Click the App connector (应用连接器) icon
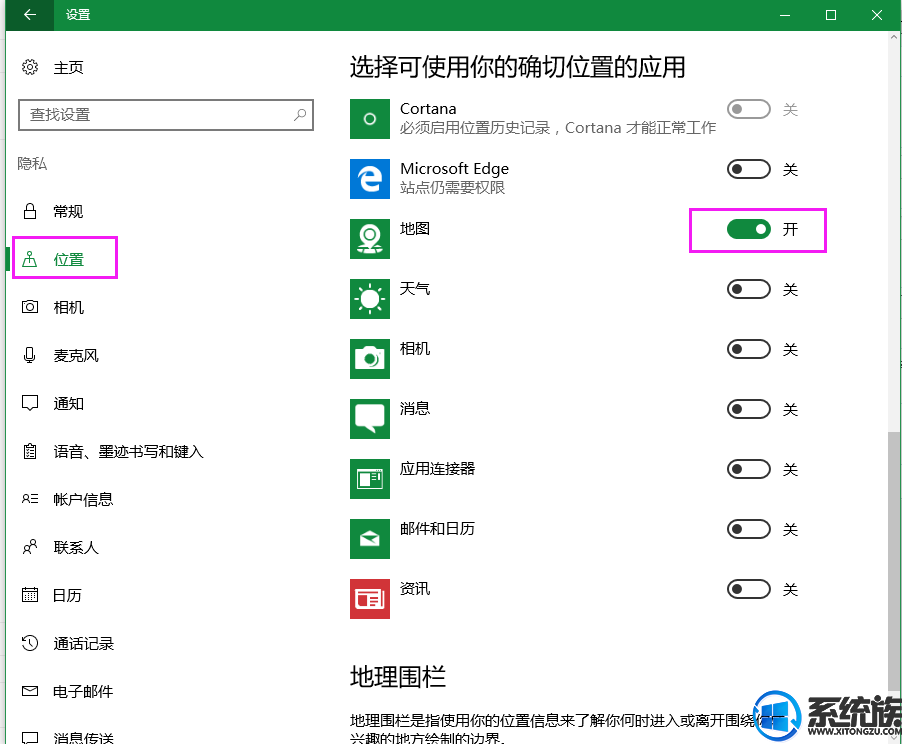902x744 pixels. 370,479
